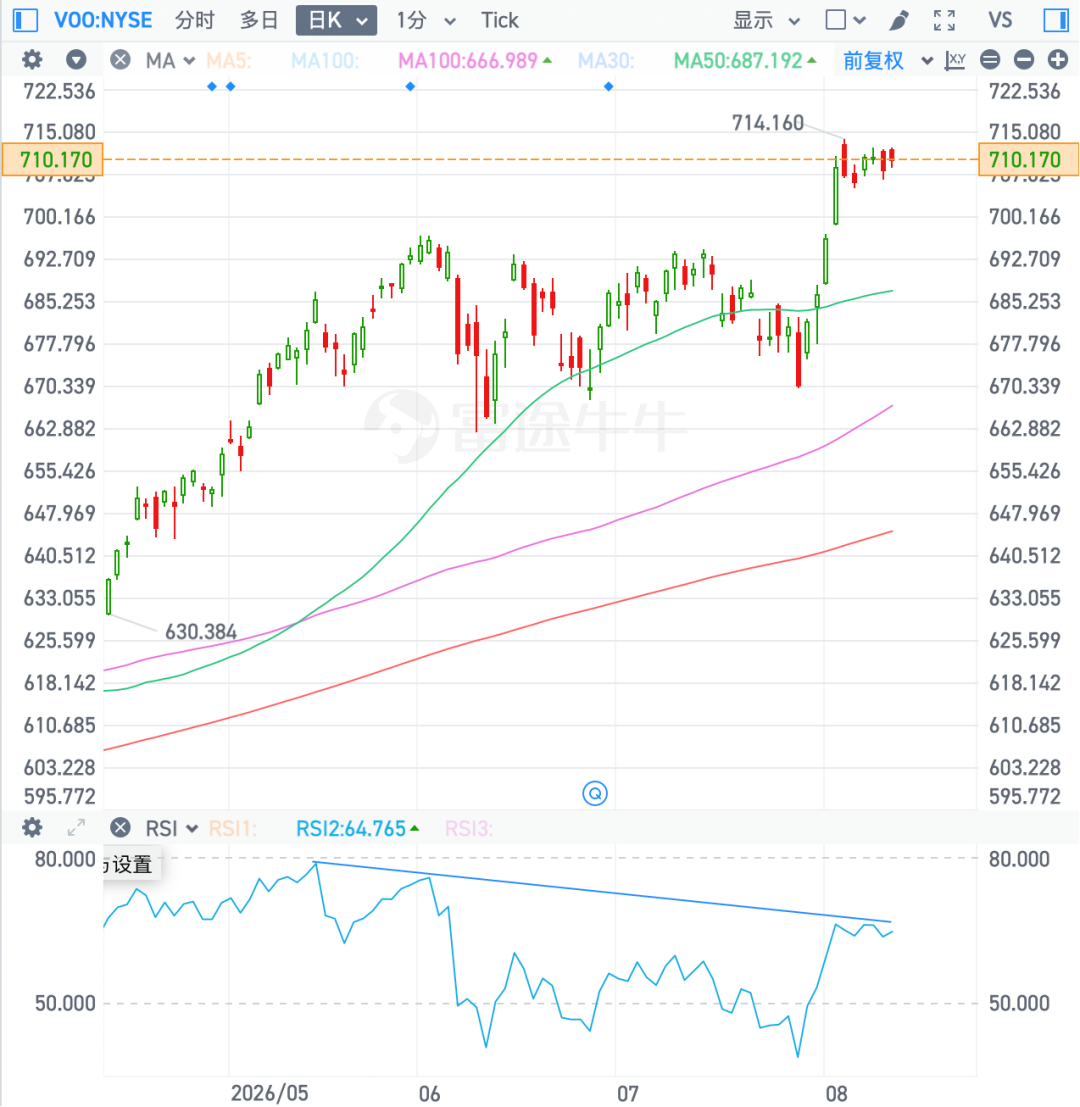
Task: Click the XY axis scale icon
Action: [x=955, y=60]
